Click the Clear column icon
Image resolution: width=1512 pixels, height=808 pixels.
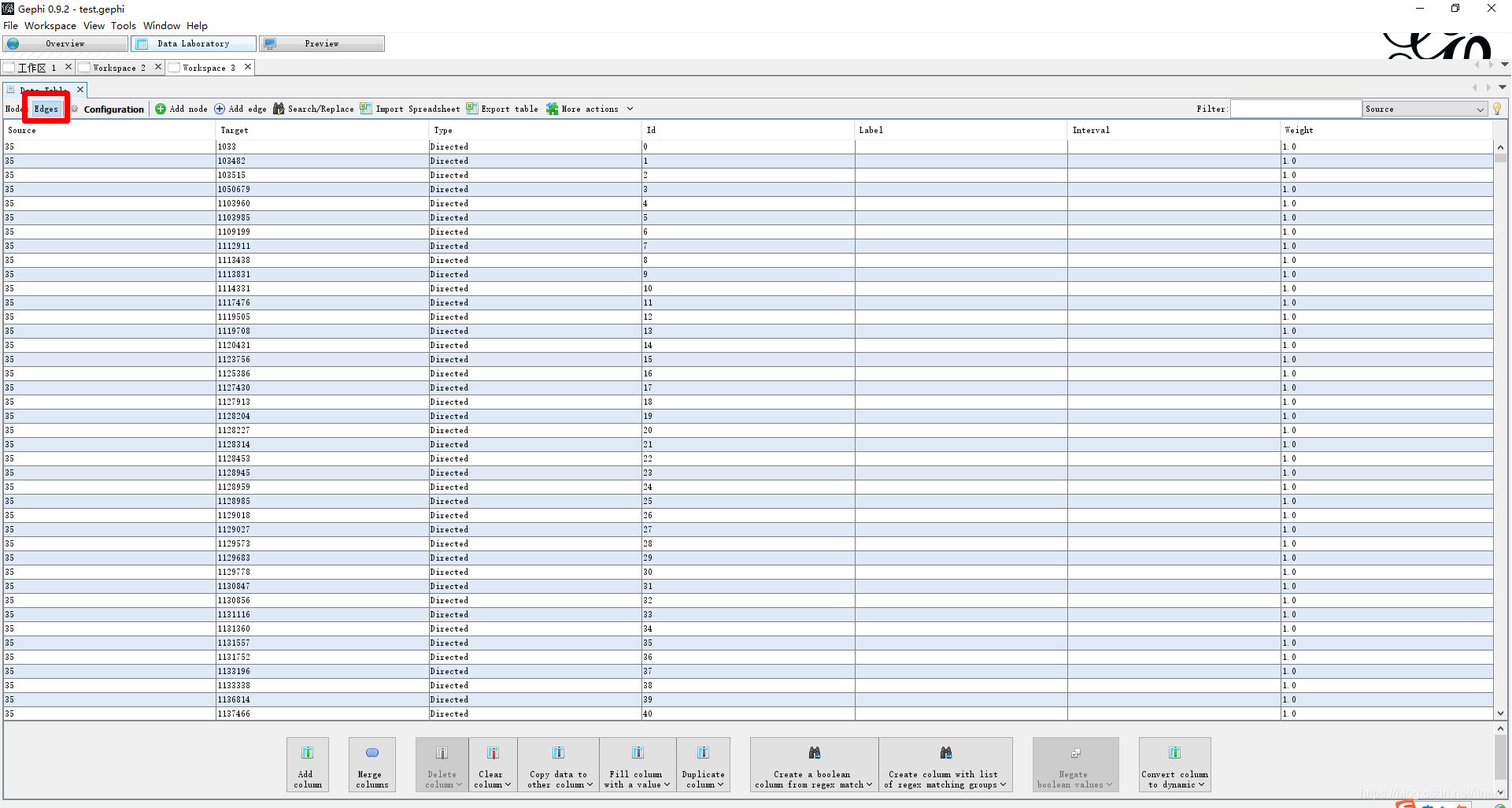(x=493, y=753)
